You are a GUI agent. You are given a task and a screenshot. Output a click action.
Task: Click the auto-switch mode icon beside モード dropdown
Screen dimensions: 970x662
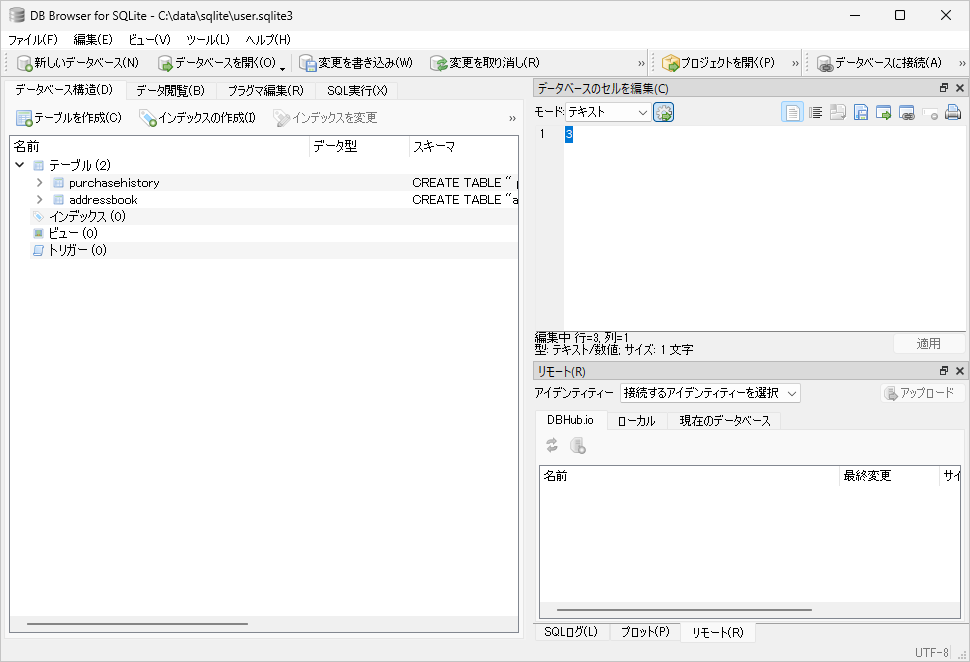[664, 113]
